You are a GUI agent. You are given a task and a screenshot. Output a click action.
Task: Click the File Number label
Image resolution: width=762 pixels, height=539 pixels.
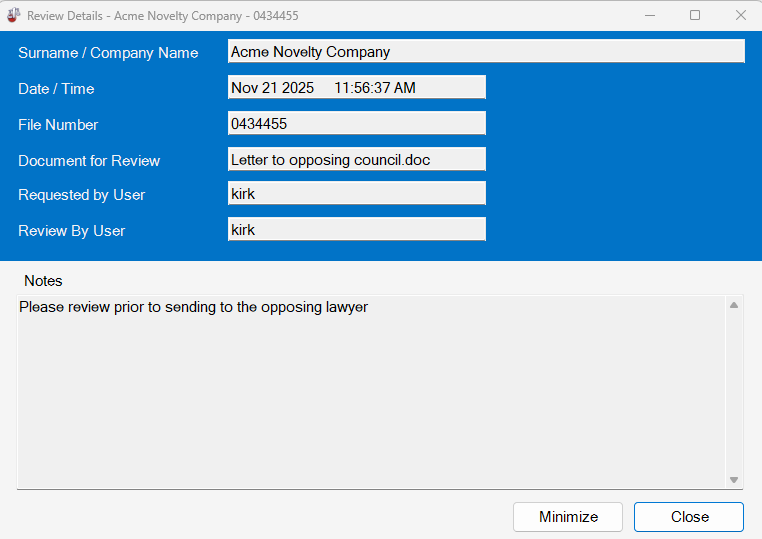pyautogui.click(x=58, y=125)
